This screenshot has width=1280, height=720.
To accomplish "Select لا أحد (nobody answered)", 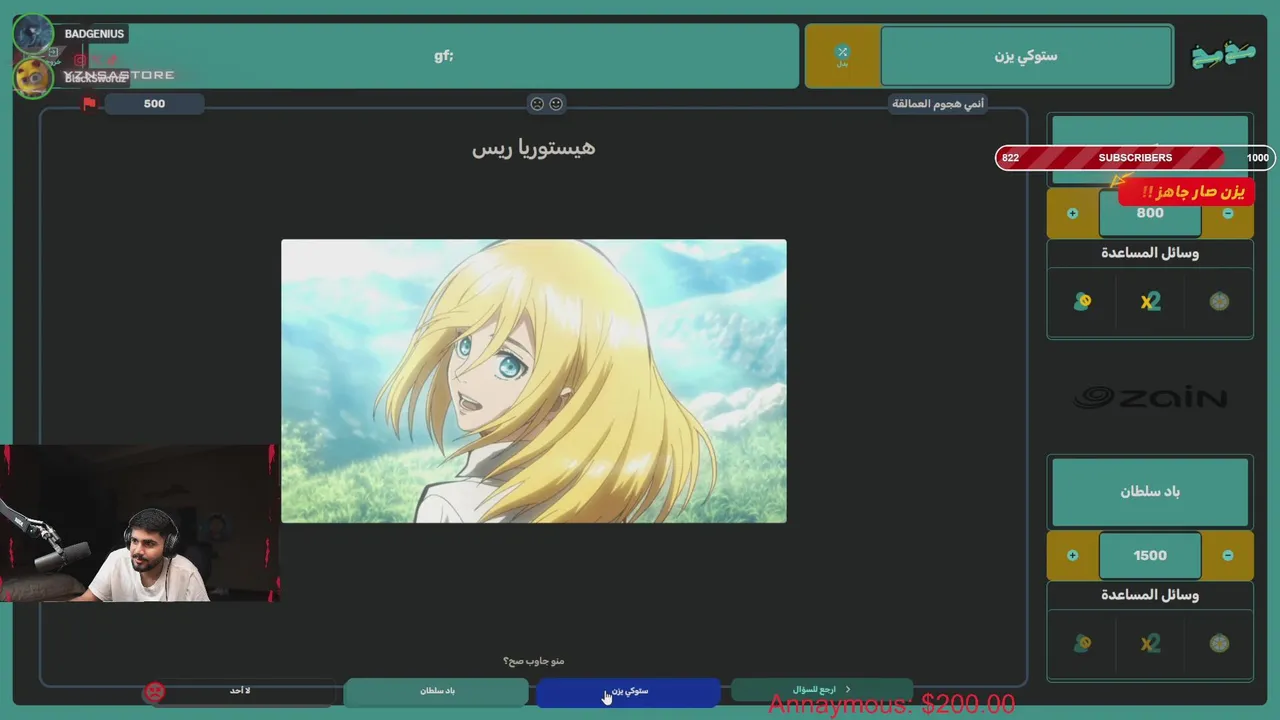I will tap(240, 691).
